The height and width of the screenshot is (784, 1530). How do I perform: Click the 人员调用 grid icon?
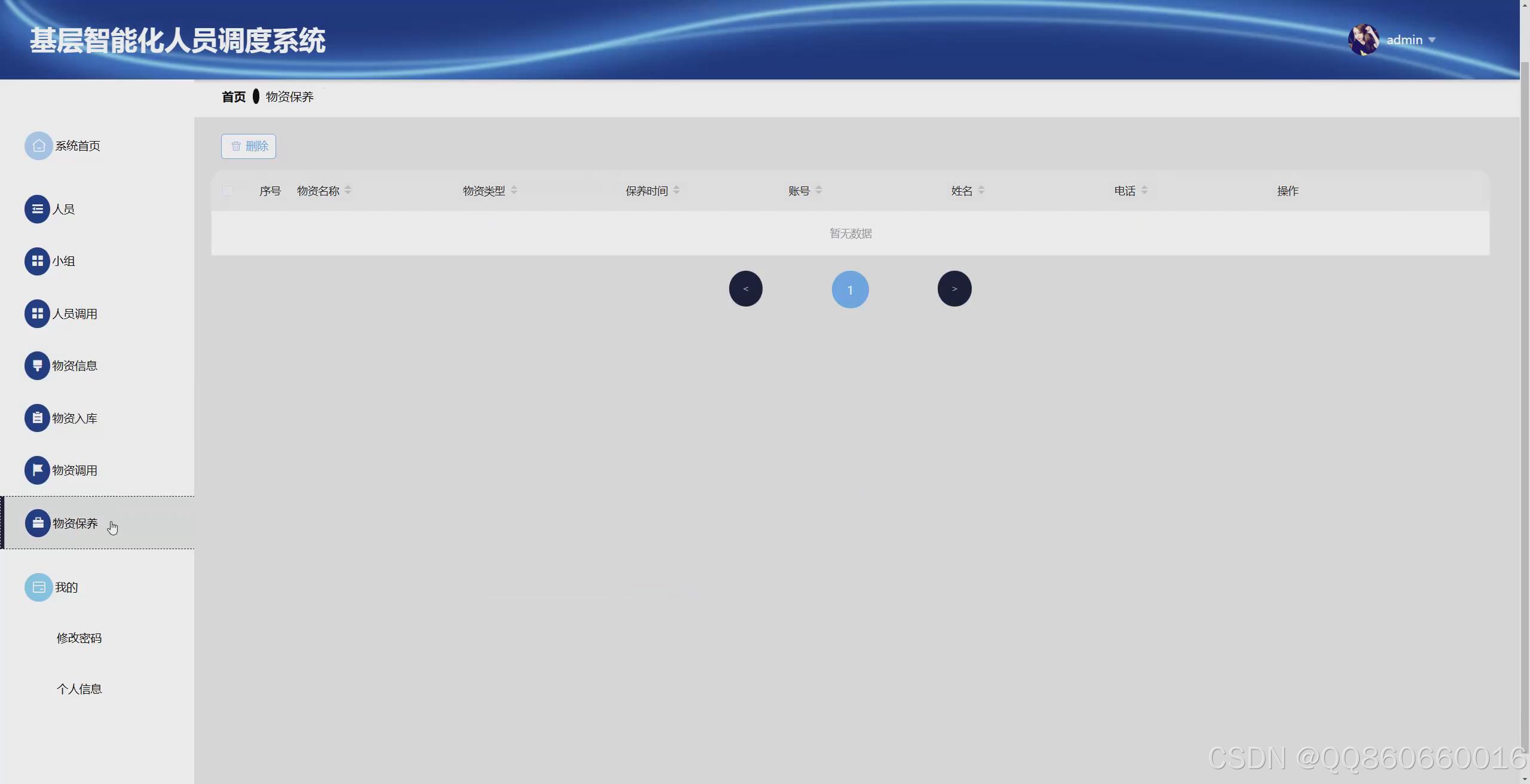coord(37,314)
